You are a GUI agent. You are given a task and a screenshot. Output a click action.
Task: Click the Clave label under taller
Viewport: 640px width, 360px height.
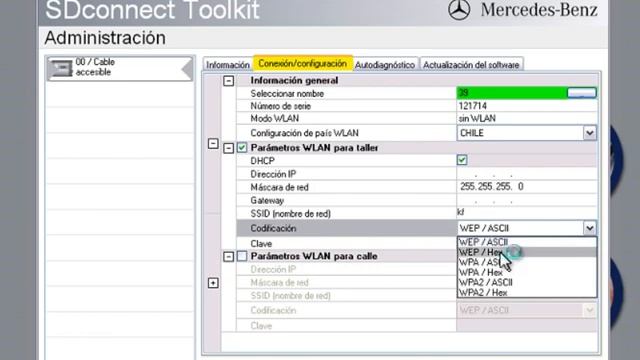261,244
